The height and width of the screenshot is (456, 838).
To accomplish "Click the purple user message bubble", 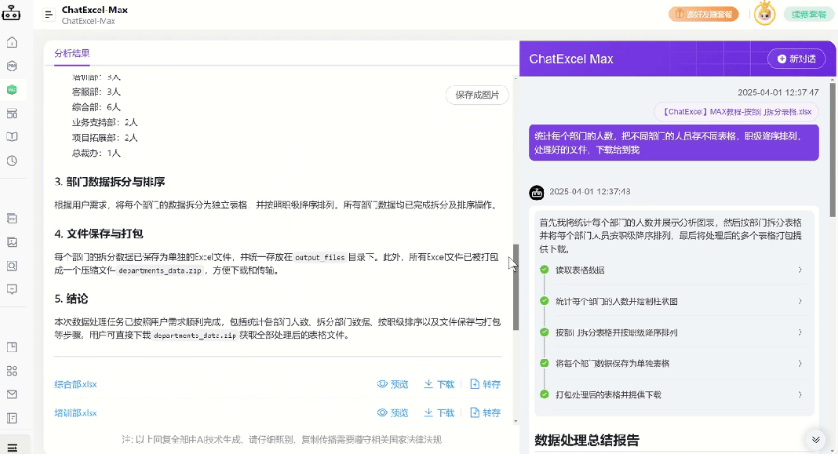I will click(673, 143).
